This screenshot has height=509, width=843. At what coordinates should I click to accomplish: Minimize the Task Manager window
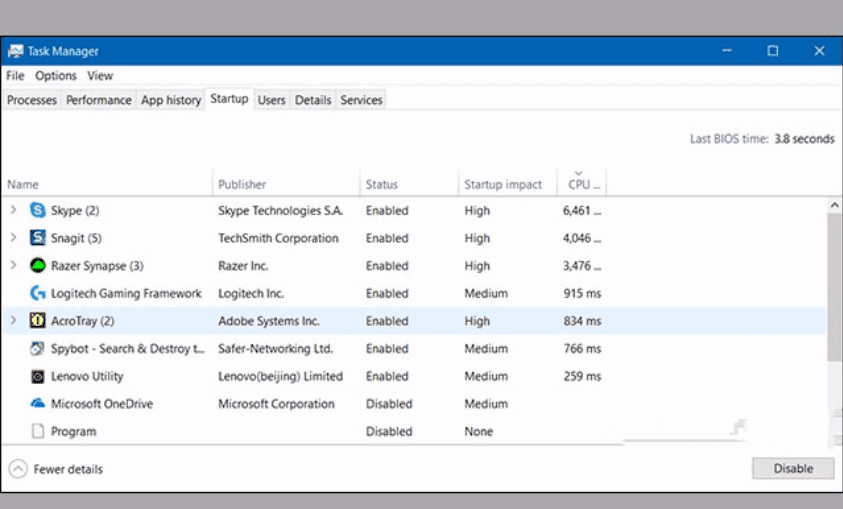[727, 51]
